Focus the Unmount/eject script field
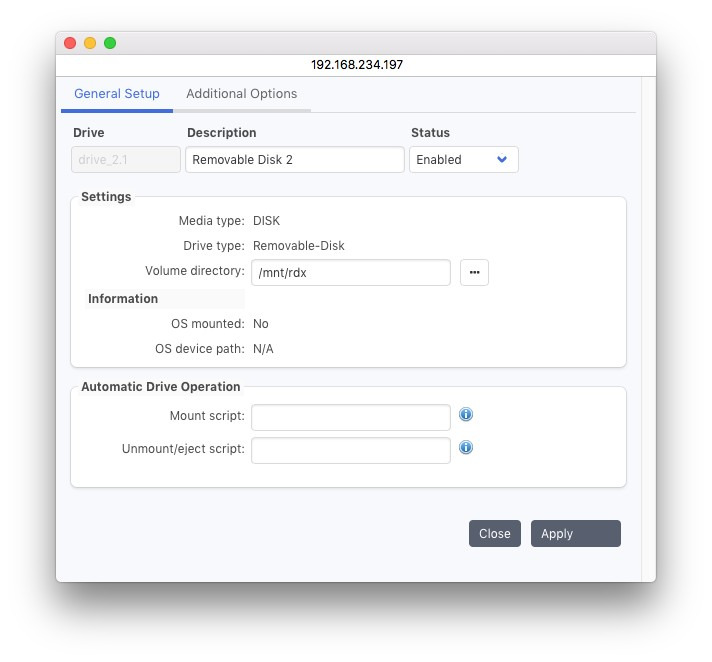Image resolution: width=712 pixels, height=662 pixels. tap(350, 450)
